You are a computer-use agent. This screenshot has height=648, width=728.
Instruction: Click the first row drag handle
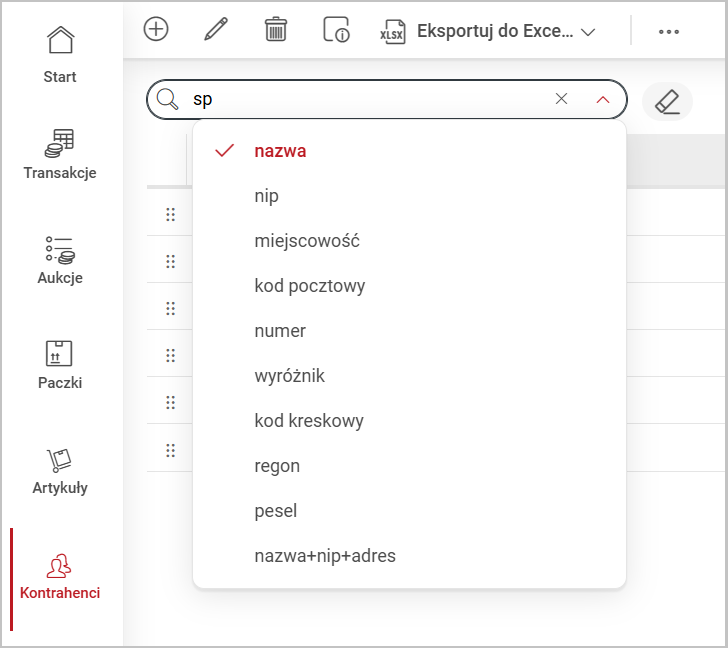point(170,214)
